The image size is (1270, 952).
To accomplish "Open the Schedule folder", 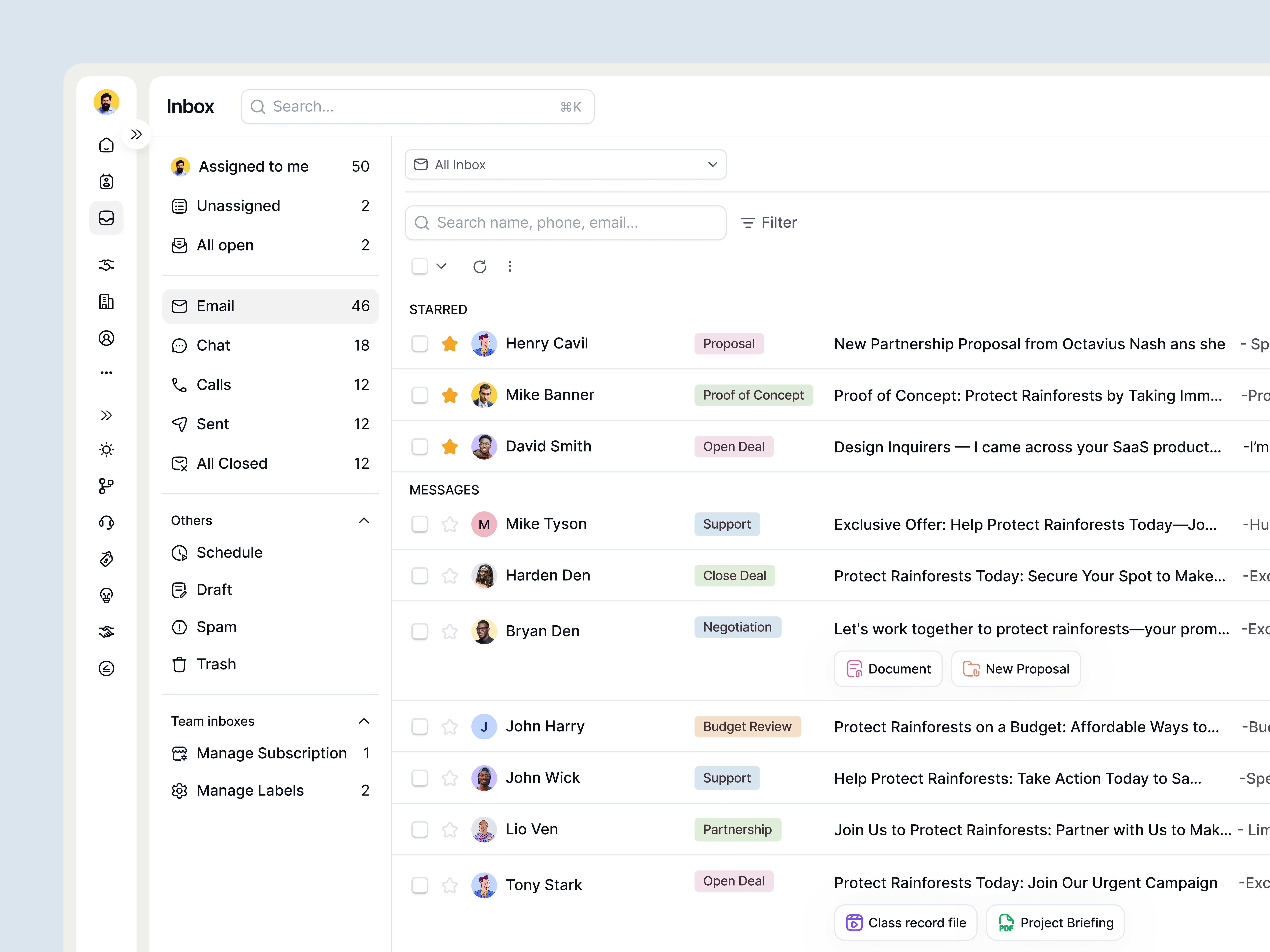I will pos(270,553).
